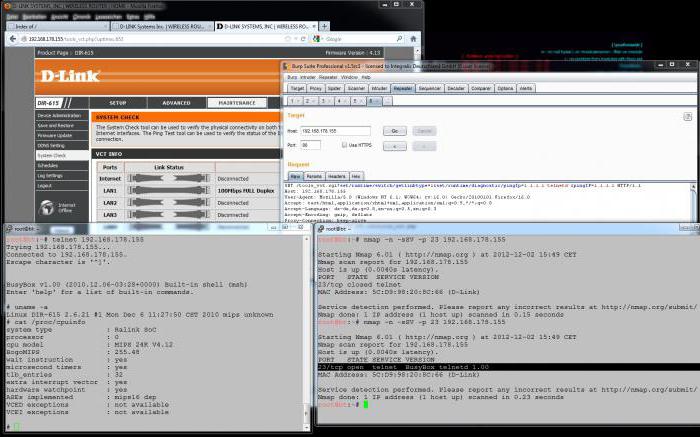Select Schedules in router sidebar

[x=62, y=166]
